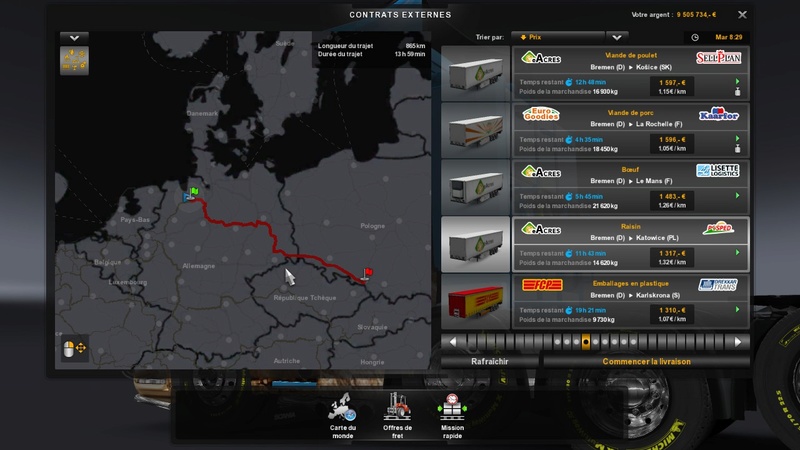This screenshot has height=450, width=800.
Task: Click the sort dropdown arrow button
Action: (x=617, y=37)
